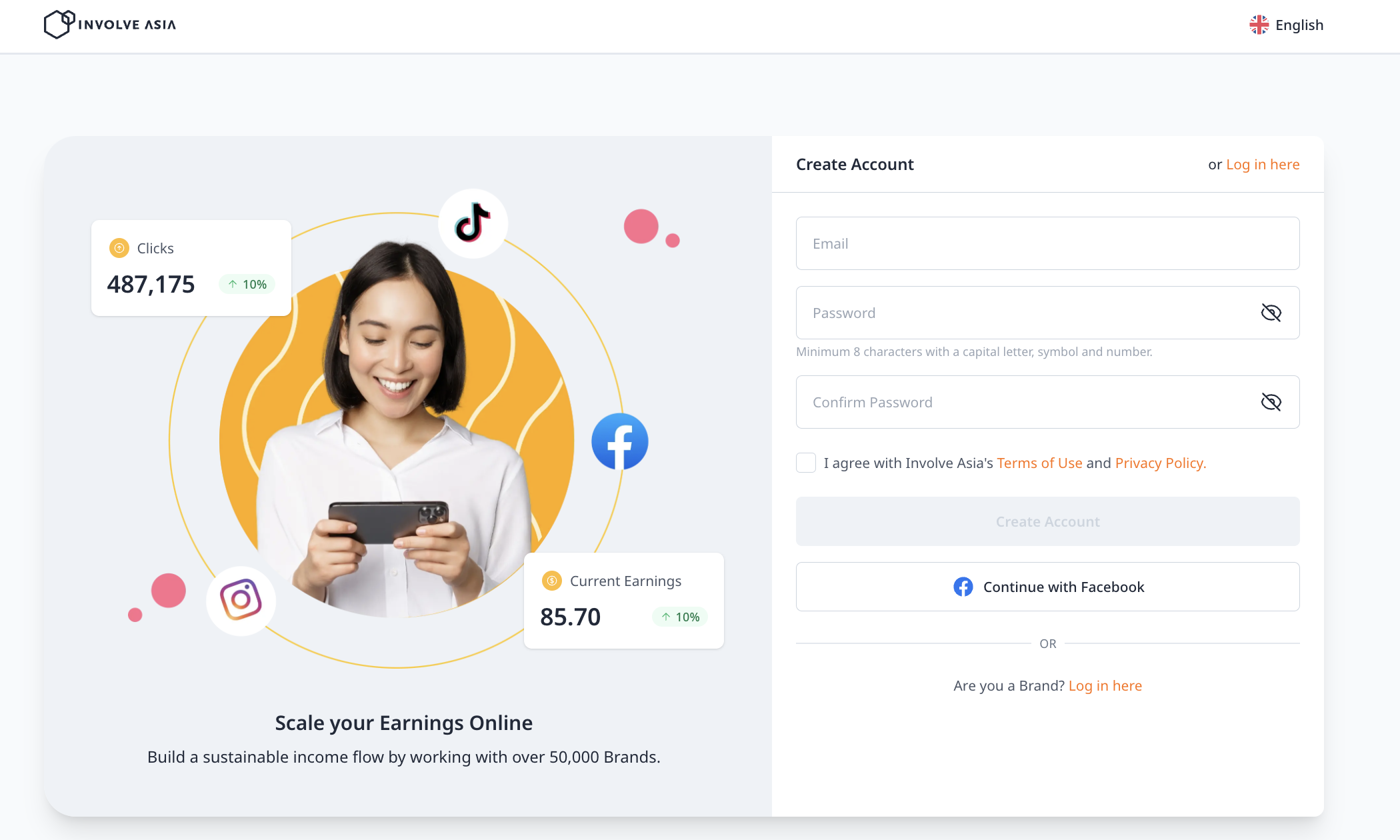Show the Password field contents
The height and width of the screenshot is (840, 1400).
tap(1271, 313)
